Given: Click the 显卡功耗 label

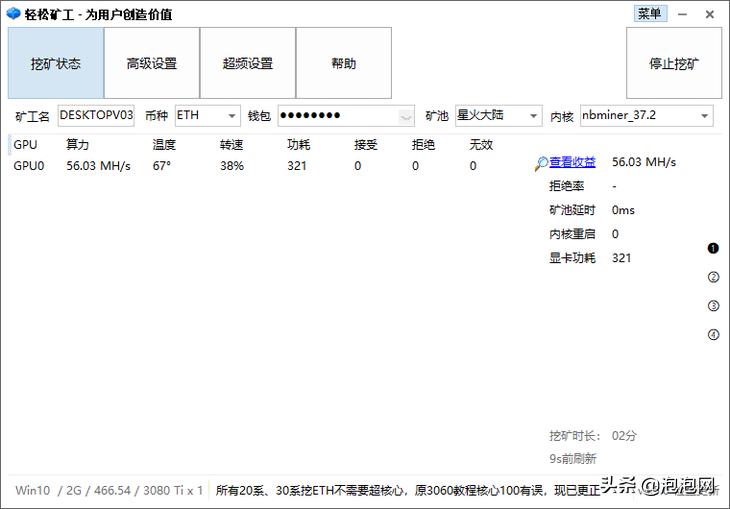Looking at the screenshot, I should coord(572,258).
